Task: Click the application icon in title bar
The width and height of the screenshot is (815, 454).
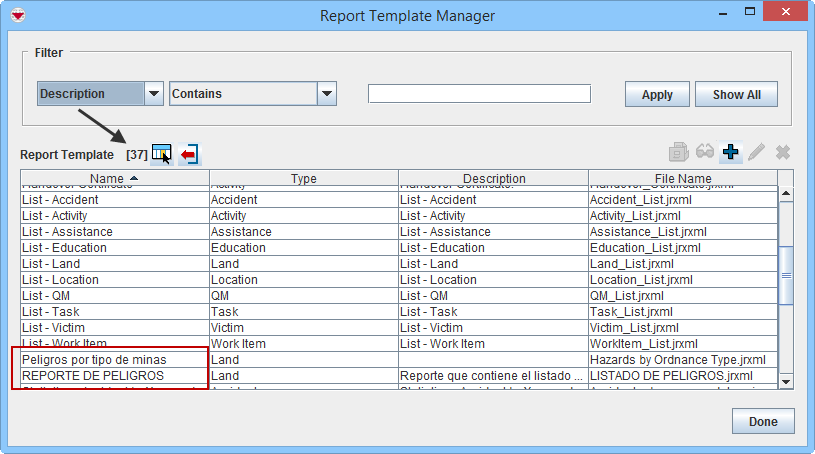Action: [x=17, y=16]
